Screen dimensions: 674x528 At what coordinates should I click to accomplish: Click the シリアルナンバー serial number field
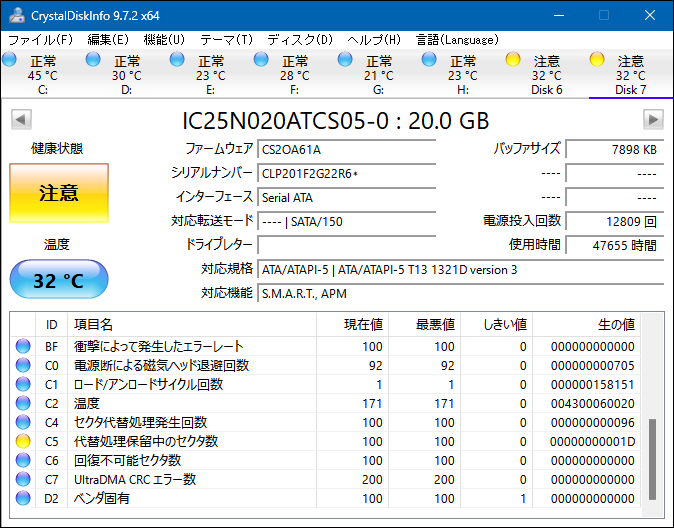point(346,173)
